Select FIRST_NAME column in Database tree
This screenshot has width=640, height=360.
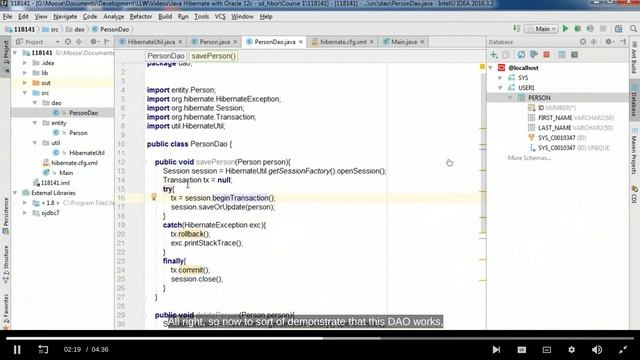pyautogui.click(x=555, y=118)
